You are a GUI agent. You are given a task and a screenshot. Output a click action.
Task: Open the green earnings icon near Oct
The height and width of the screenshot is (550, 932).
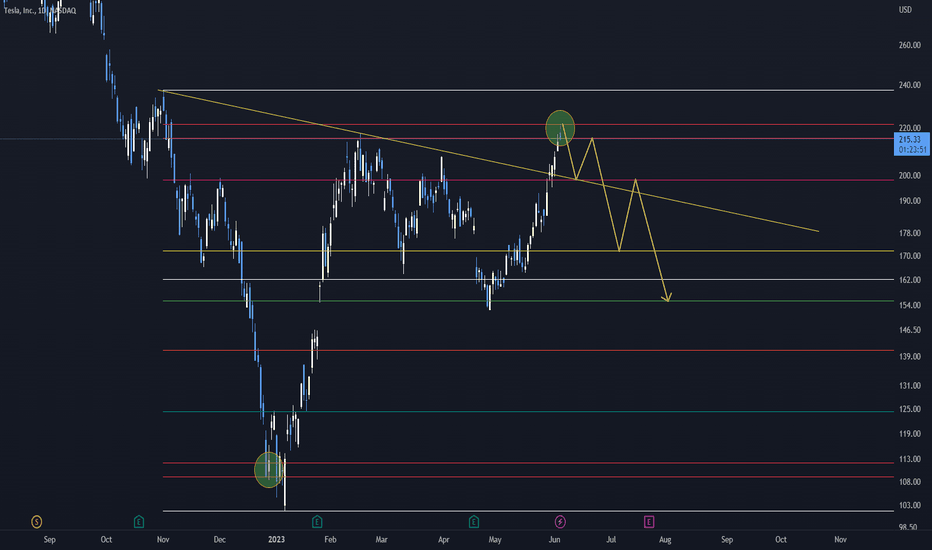click(138, 522)
